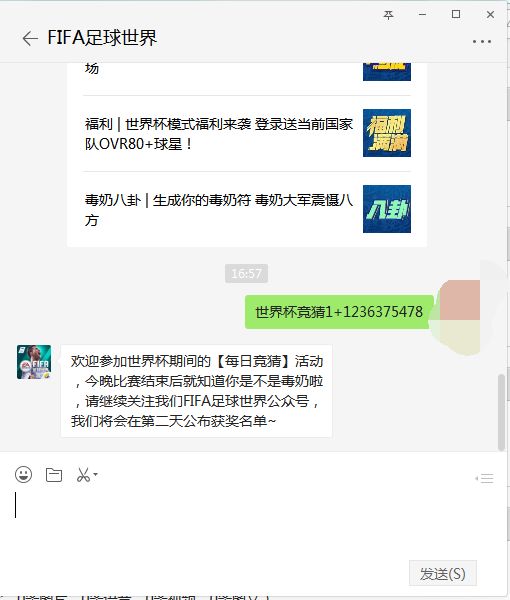Screen dimensions: 510x600
Task: Expand the dropdown arrow beside the scissors
Action: (x=95, y=474)
